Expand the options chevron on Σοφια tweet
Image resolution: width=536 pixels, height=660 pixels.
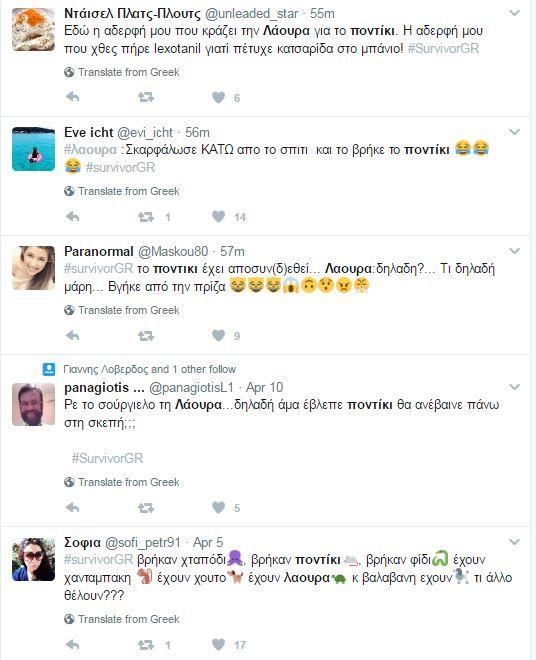[514, 542]
